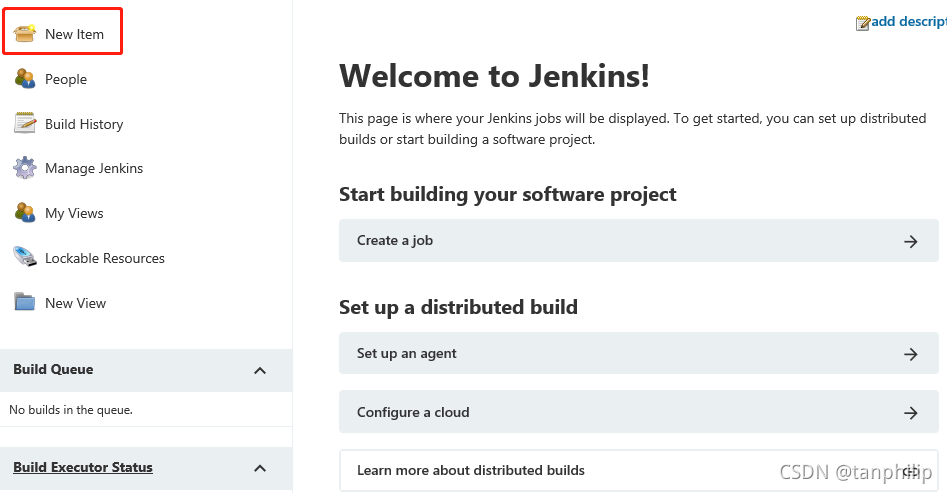Click the arrow on Configure a cloud
This screenshot has width=947, height=493.
[x=911, y=413]
